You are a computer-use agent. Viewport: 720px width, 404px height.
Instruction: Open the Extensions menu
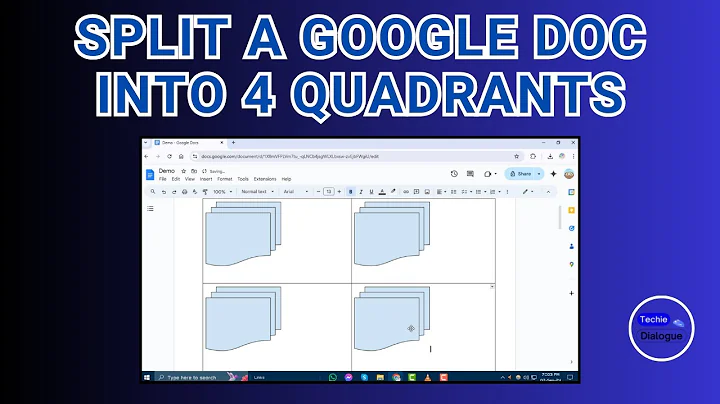click(x=265, y=179)
